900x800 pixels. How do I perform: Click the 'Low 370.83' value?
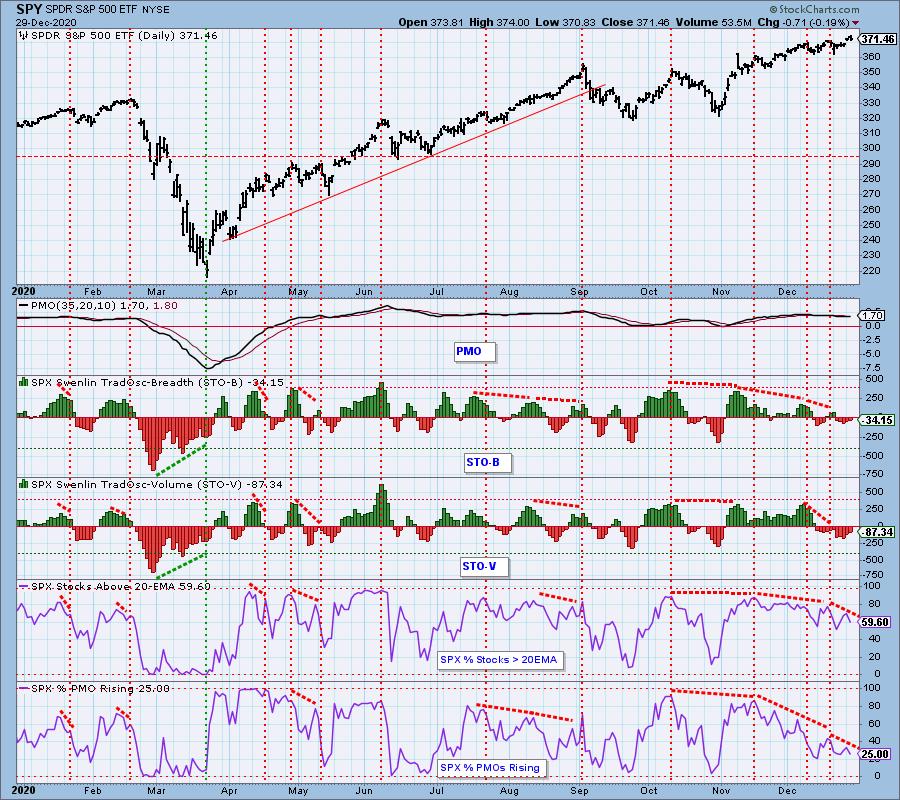point(565,22)
